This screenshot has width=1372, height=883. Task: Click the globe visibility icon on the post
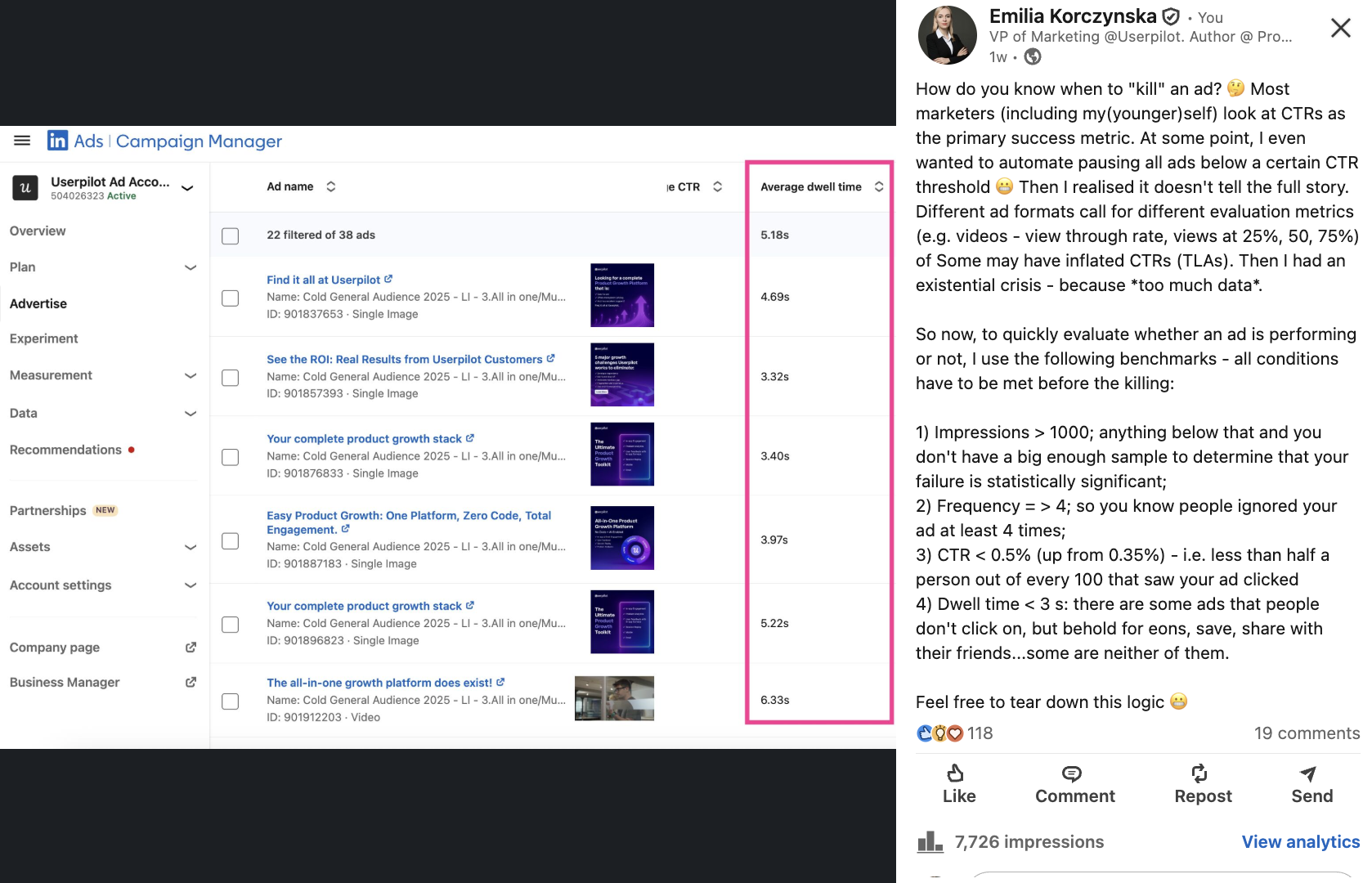pos(1032,57)
